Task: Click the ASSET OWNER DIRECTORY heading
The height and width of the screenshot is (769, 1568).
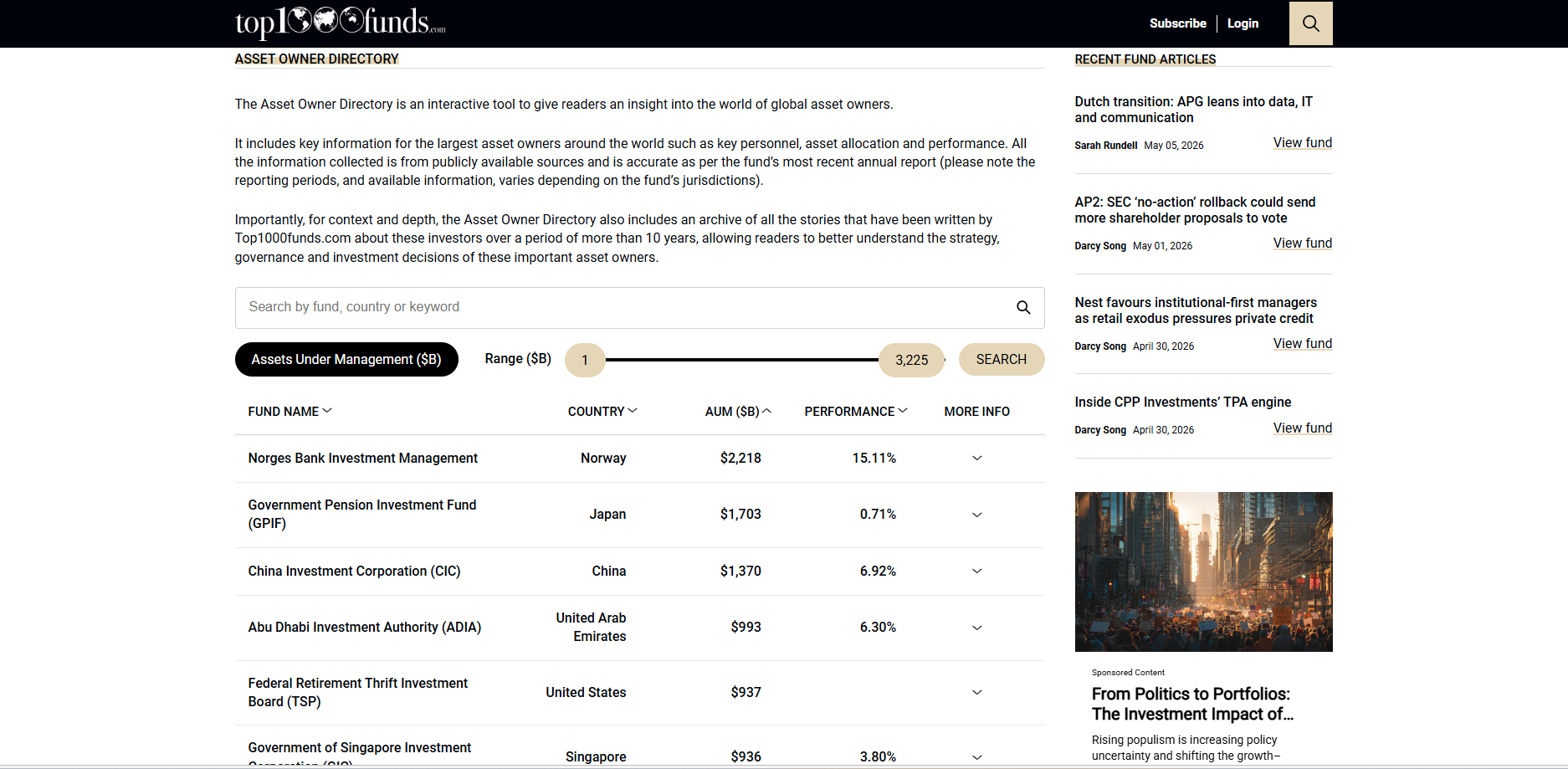Action: click(316, 59)
